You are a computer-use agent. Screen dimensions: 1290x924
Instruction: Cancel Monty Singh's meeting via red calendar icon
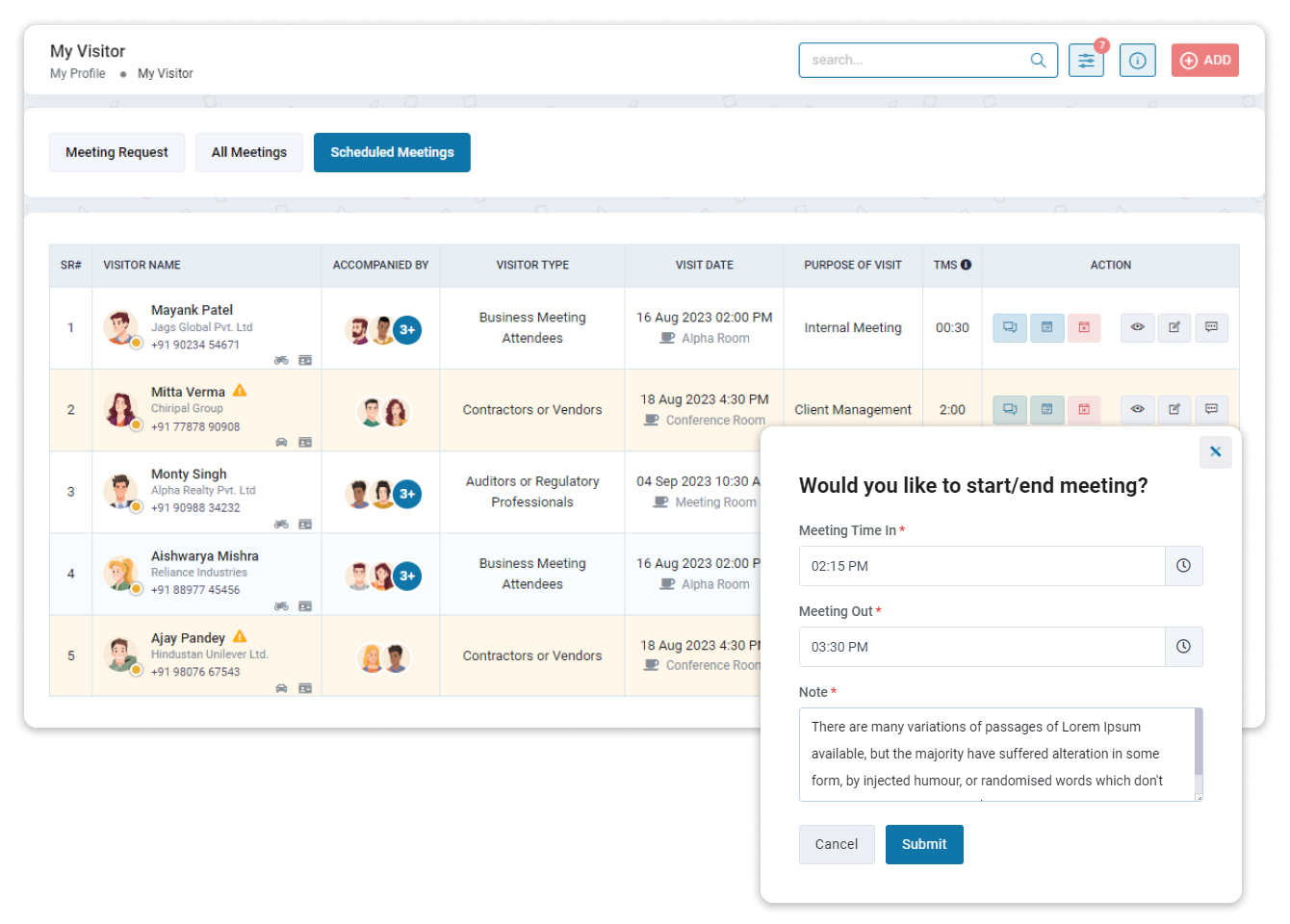pos(1085,491)
